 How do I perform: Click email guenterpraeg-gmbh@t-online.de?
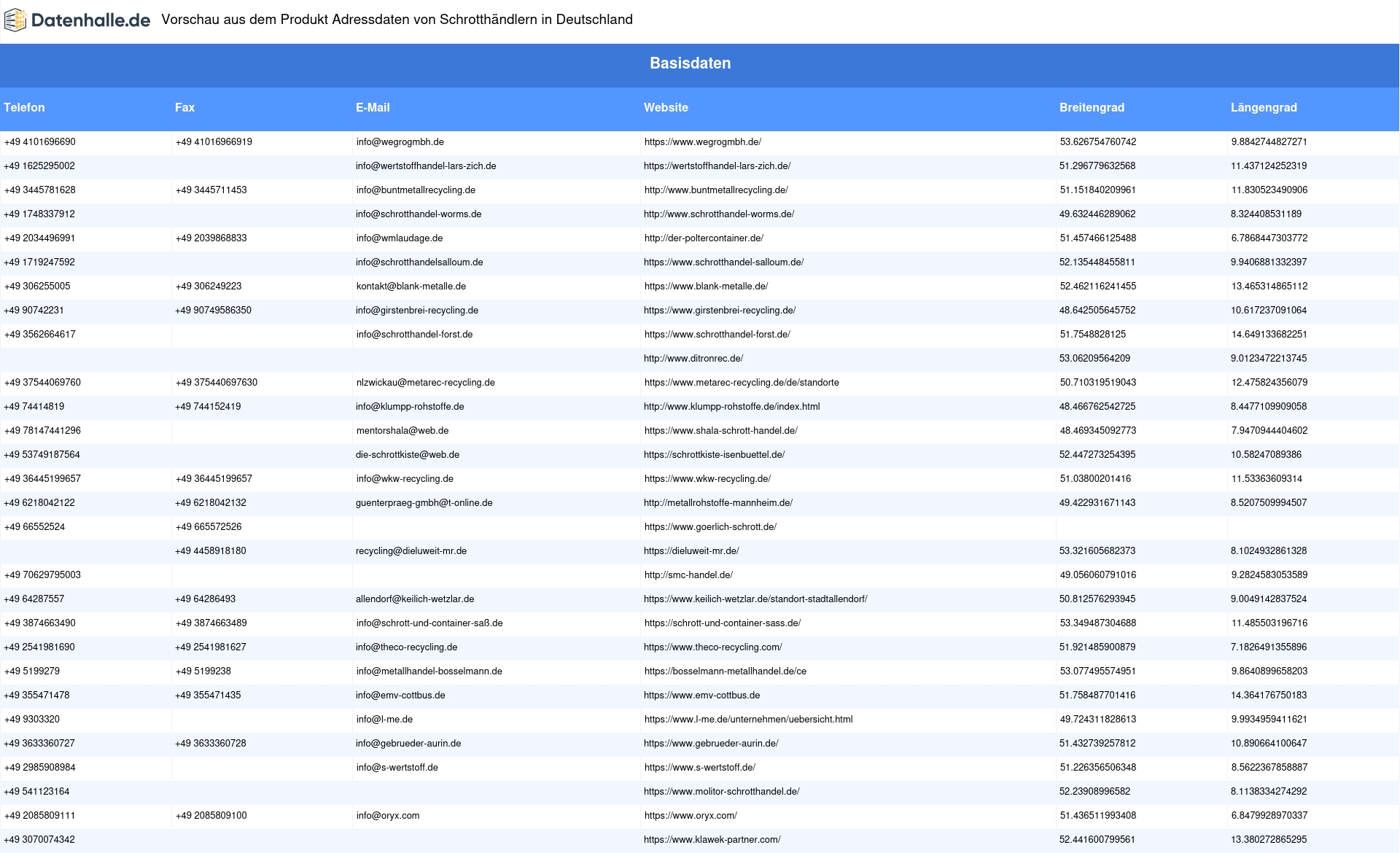coord(424,503)
